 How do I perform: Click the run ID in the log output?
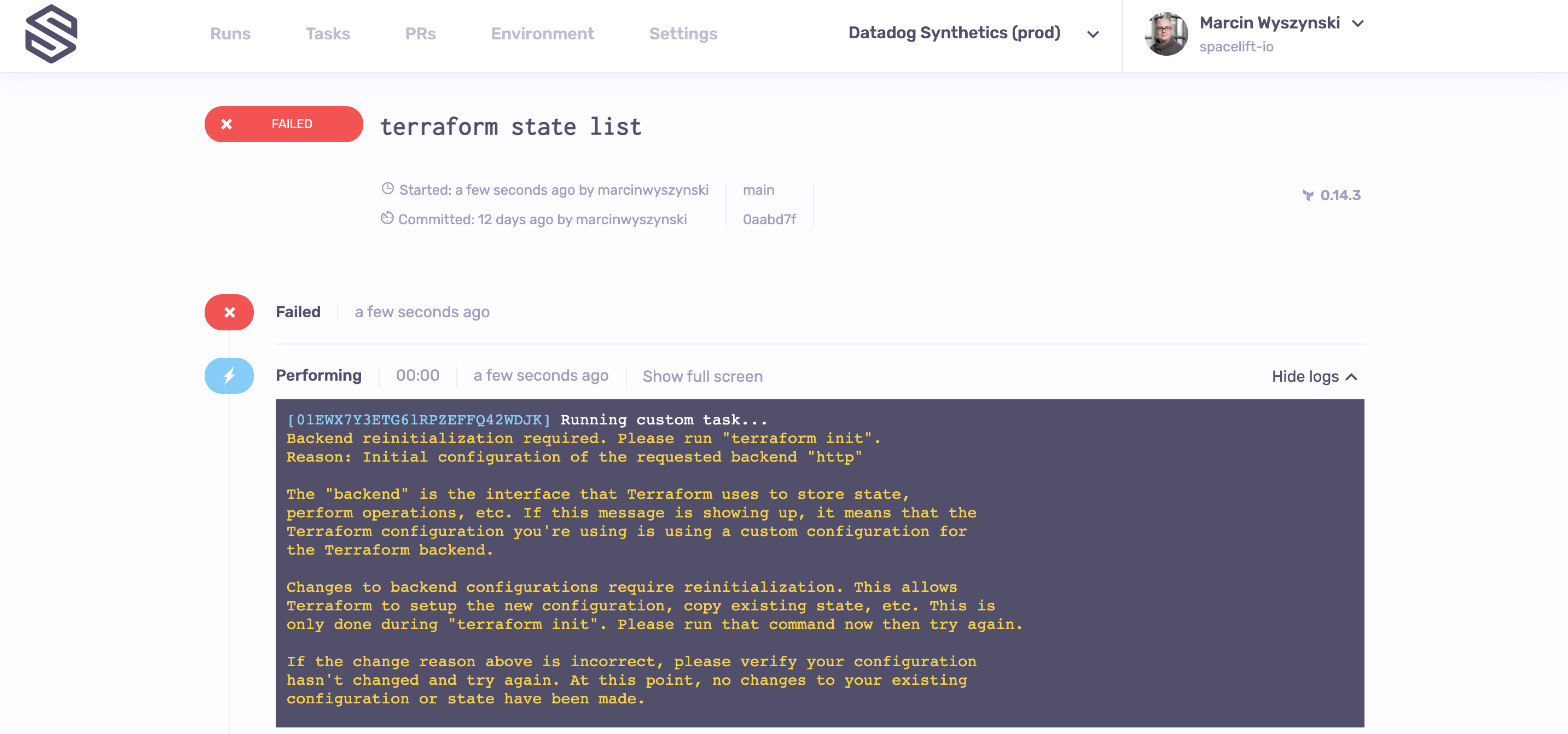[x=419, y=420]
